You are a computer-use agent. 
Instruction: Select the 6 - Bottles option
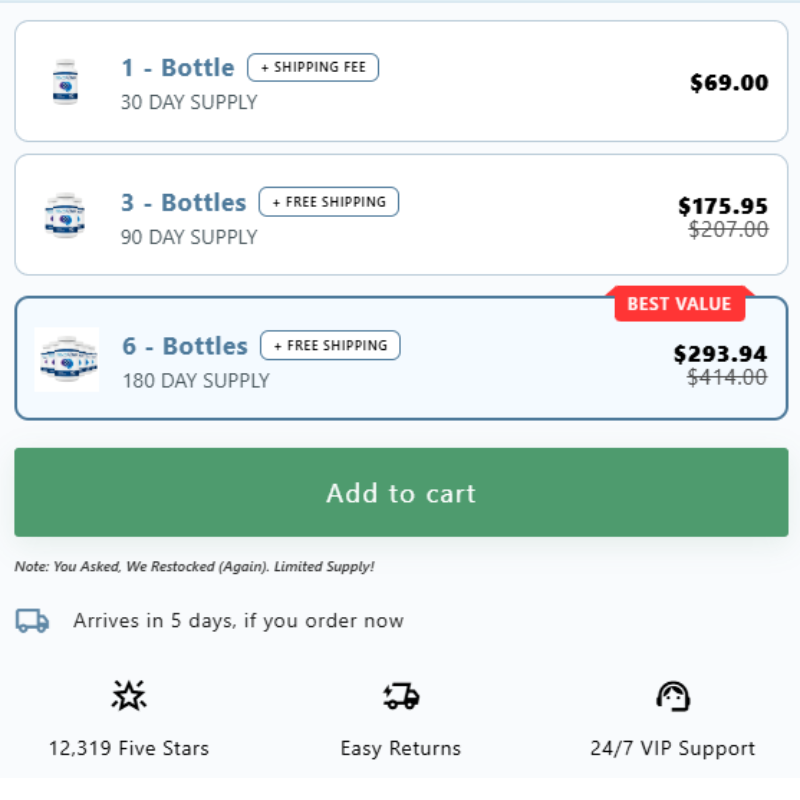401,358
